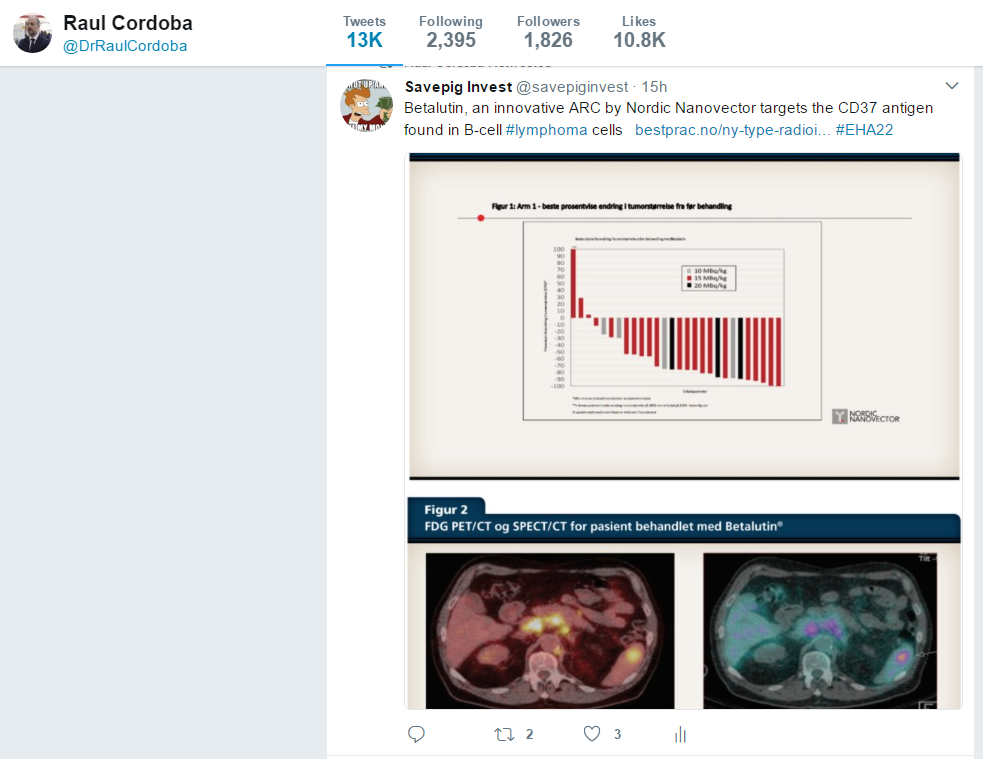The width and height of the screenshot is (983, 759).
Task: Open Savepig Invest's avatar
Action: coord(366,105)
